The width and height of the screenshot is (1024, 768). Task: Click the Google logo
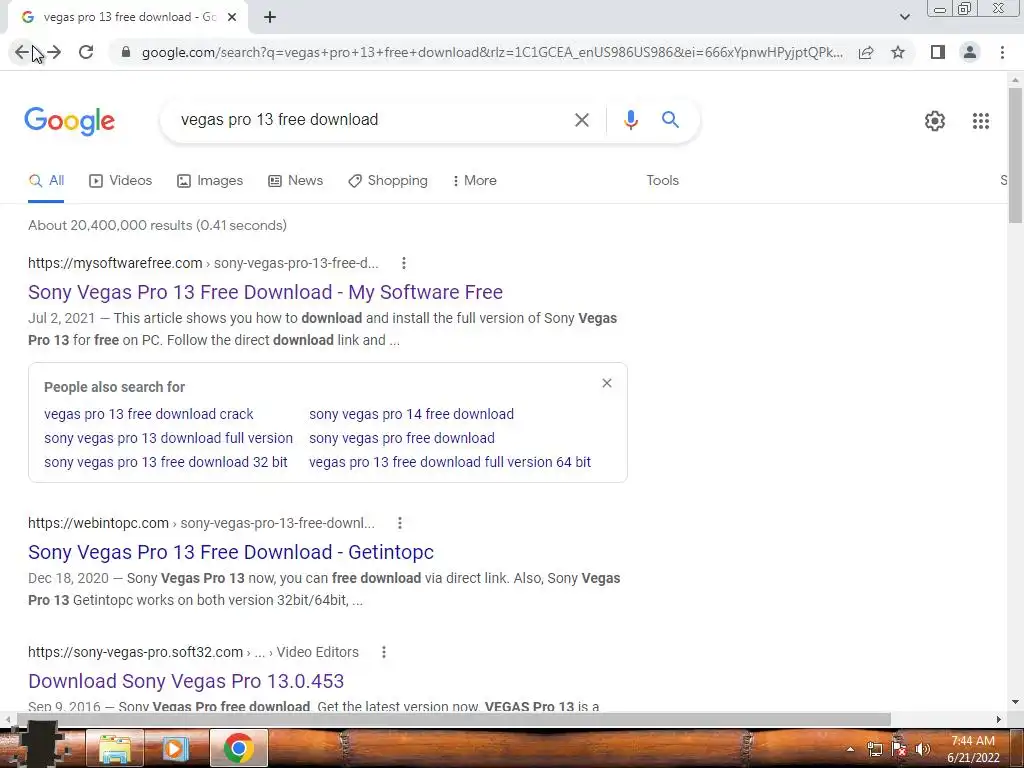coord(70,121)
